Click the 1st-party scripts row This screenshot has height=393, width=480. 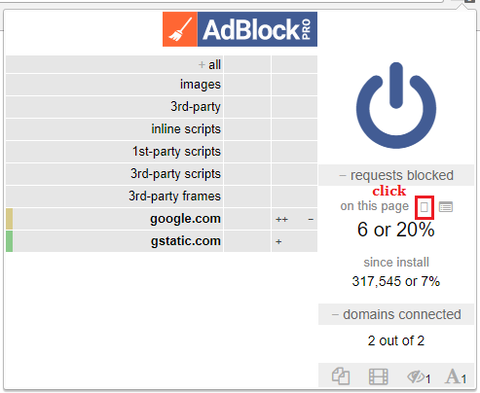click(114, 151)
